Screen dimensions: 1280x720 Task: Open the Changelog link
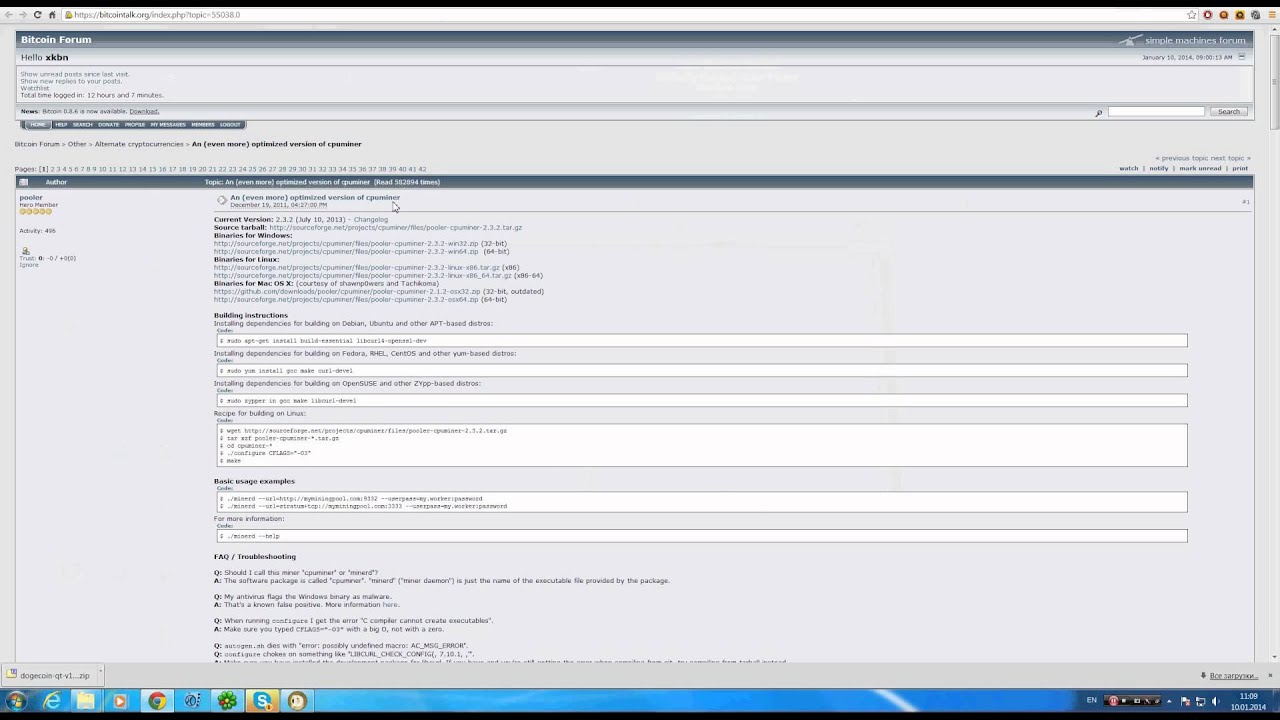(x=370, y=219)
